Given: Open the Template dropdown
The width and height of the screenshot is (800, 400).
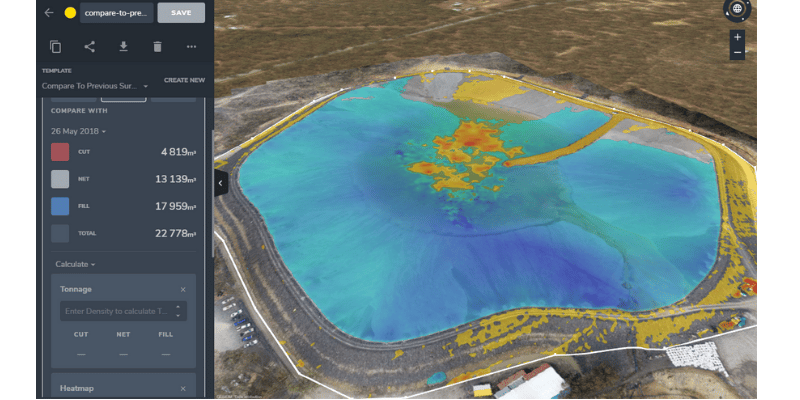Looking at the screenshot, I should [x=95, y=86].
